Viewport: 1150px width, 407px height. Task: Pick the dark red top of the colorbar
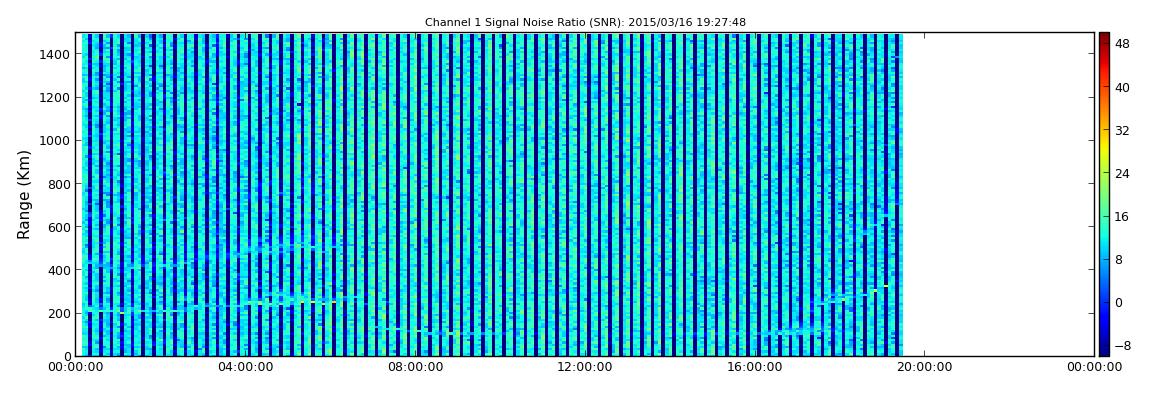click(x=1104, y=38)
